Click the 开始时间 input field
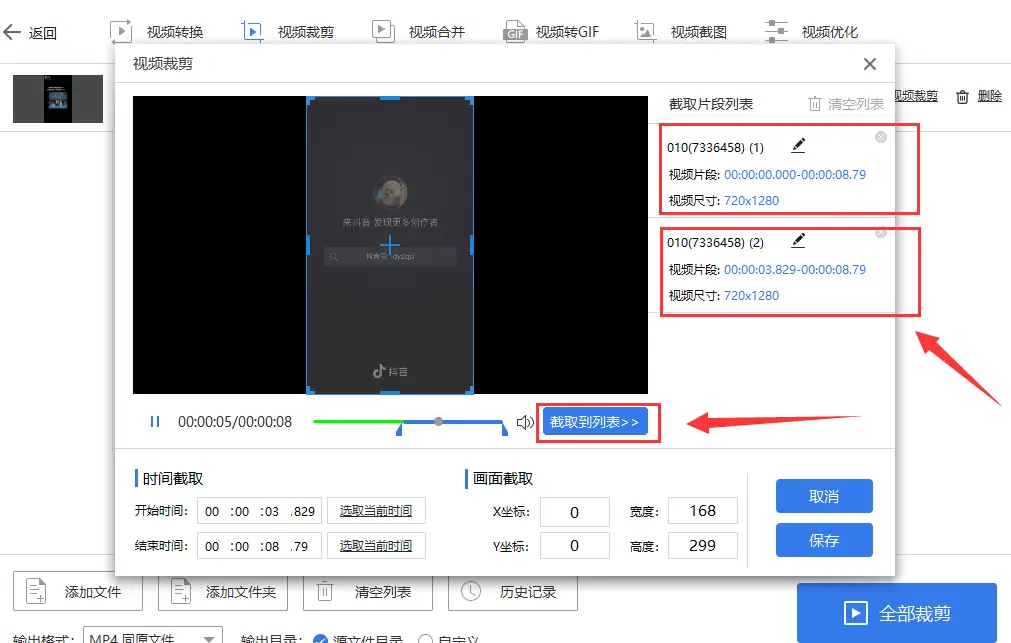The width and height of the screenshot is (1011, 643). [x=259, y=511]
